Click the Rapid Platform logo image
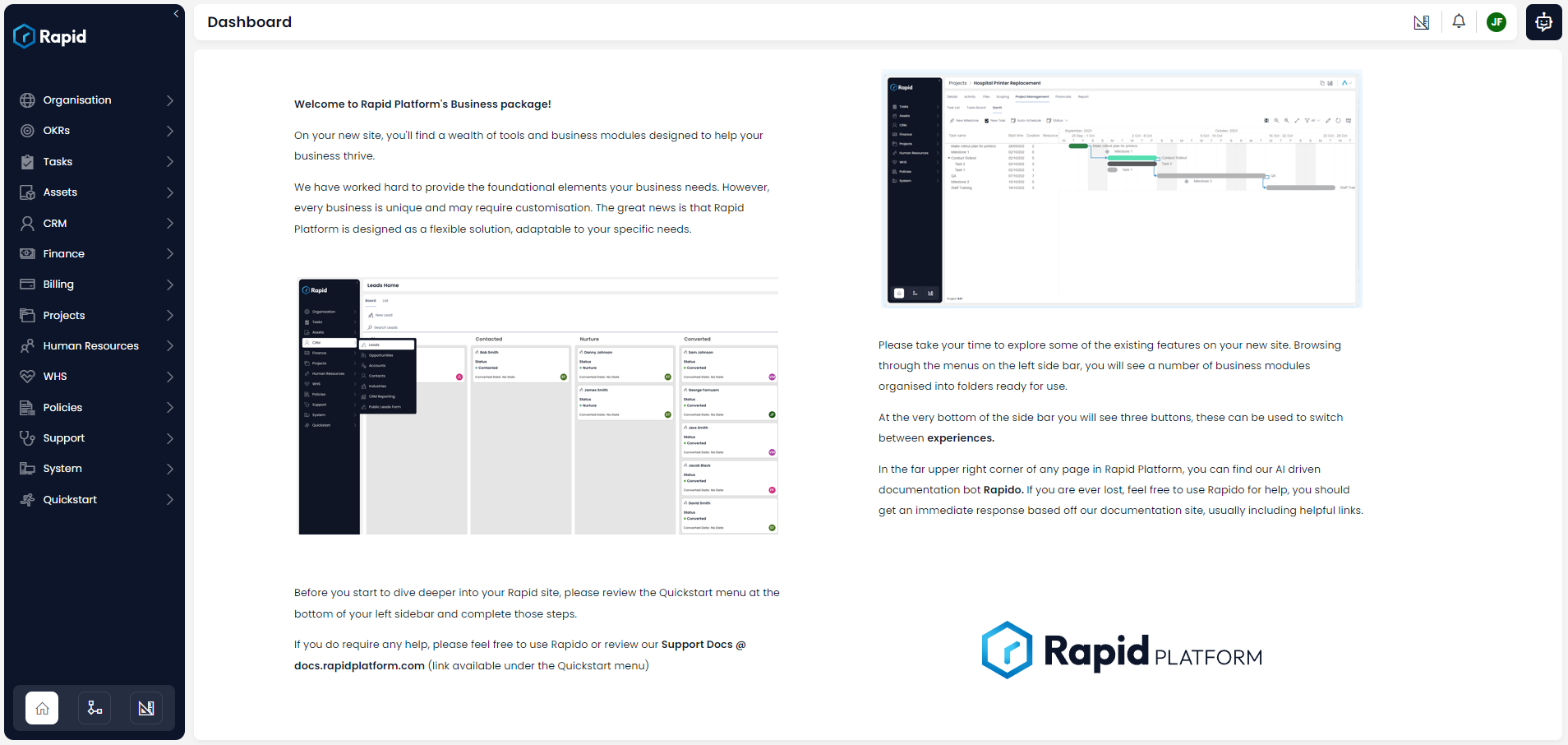Screen dimensions: 1568x745 click(1122, 650)
